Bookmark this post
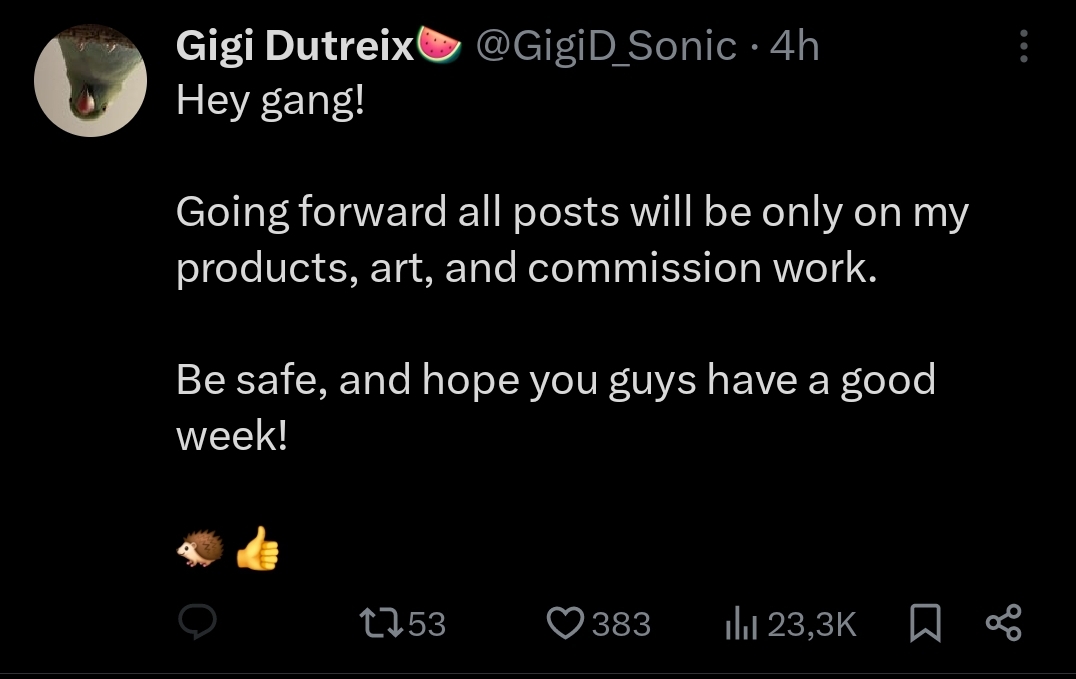The width and height of the screenshot is (1076, 679). [926, 624]
